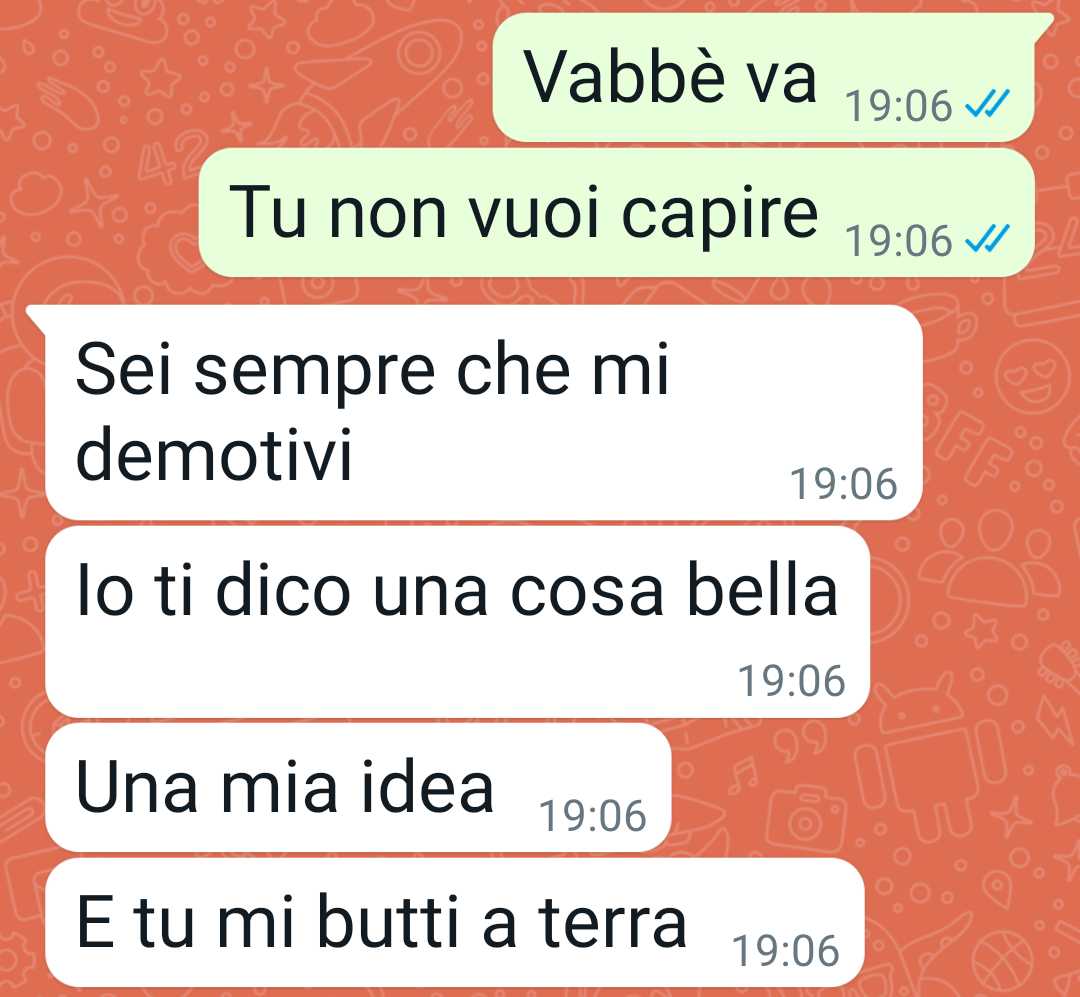Tap the 'Vabbè va' sent message bubble
This screenshot has height=997, width=1080.
[x=765, y=77]
